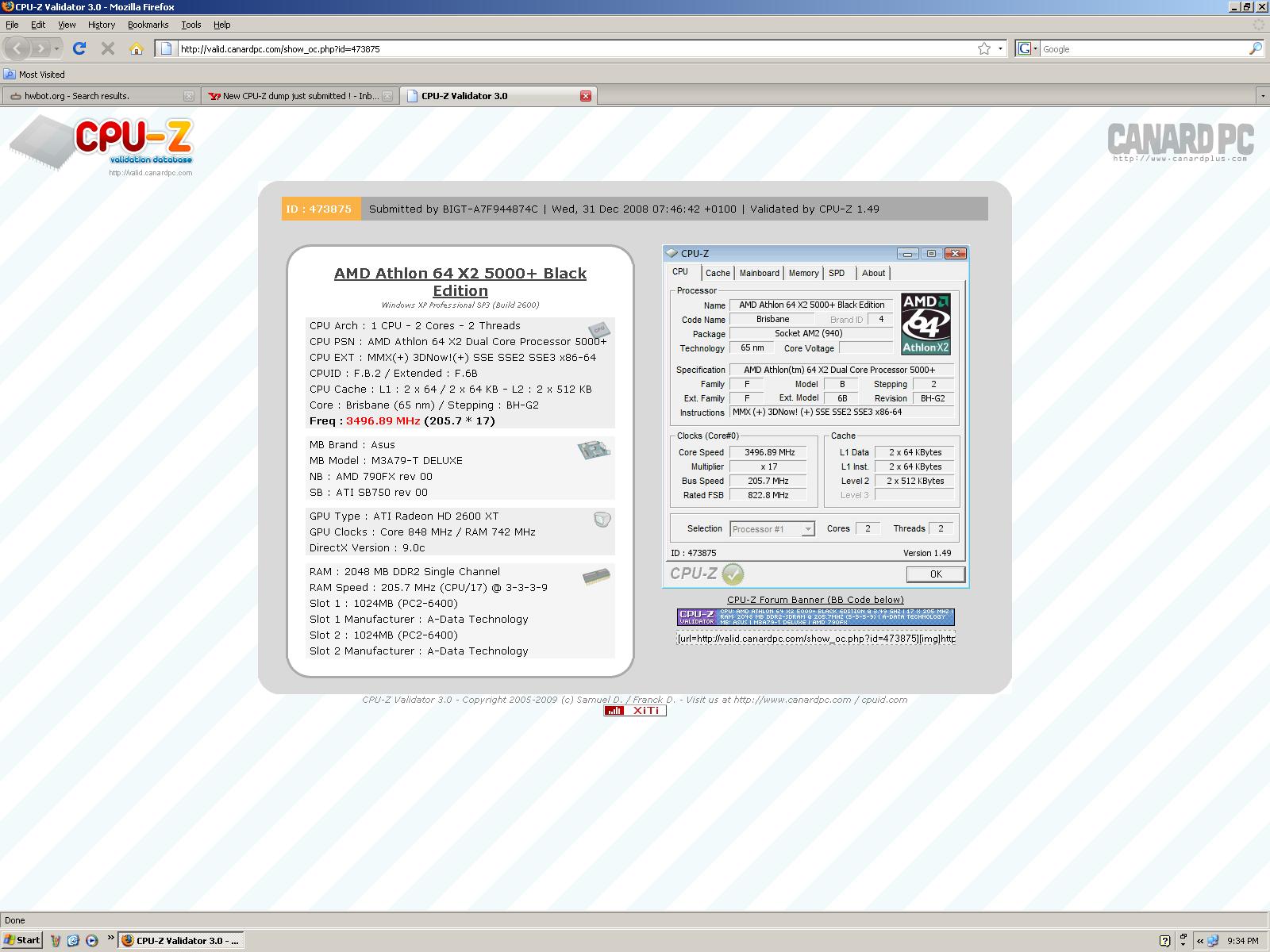Image resolution: width=1270 pixels, height=952 pixels.
Task: Select the Cache tab in CPU-Z
Action: click(718, 273)
